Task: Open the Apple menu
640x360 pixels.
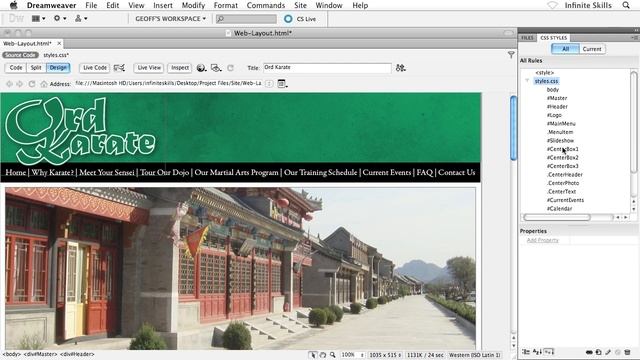Action: pyautogui.click(x=13, y=5)
